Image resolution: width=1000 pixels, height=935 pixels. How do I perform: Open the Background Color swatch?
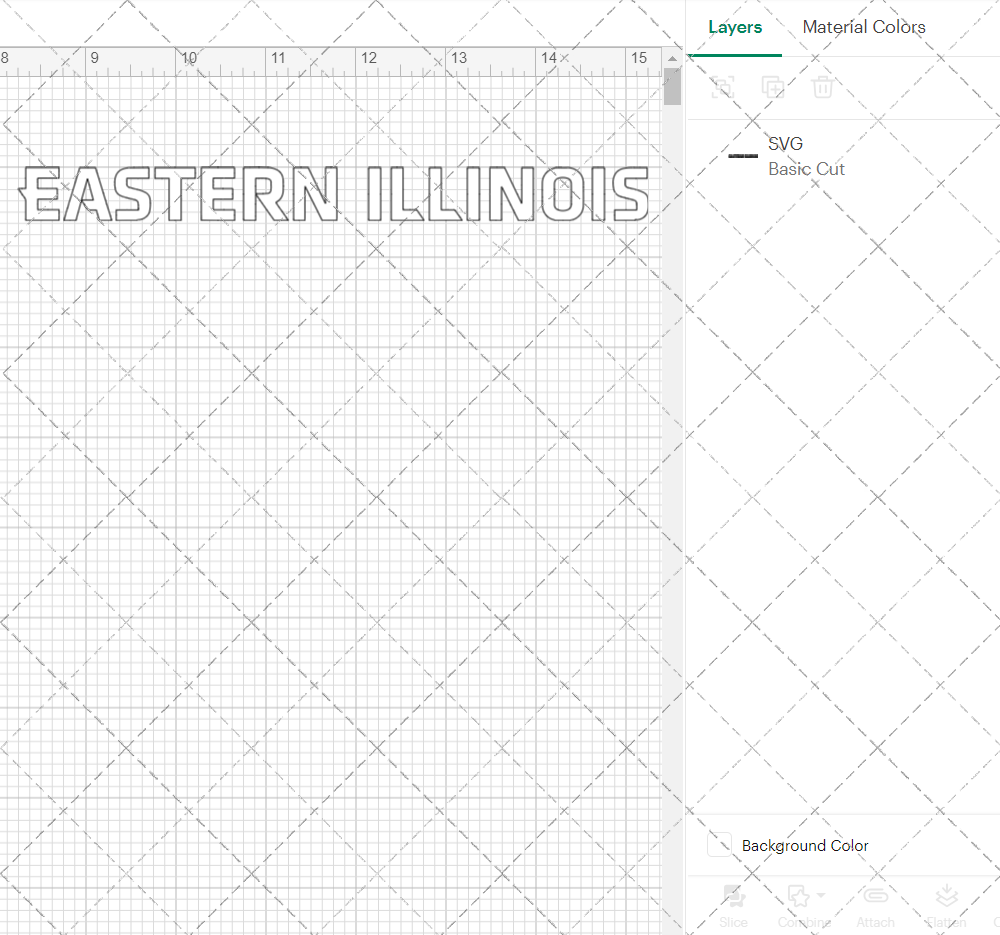[719, 844]
